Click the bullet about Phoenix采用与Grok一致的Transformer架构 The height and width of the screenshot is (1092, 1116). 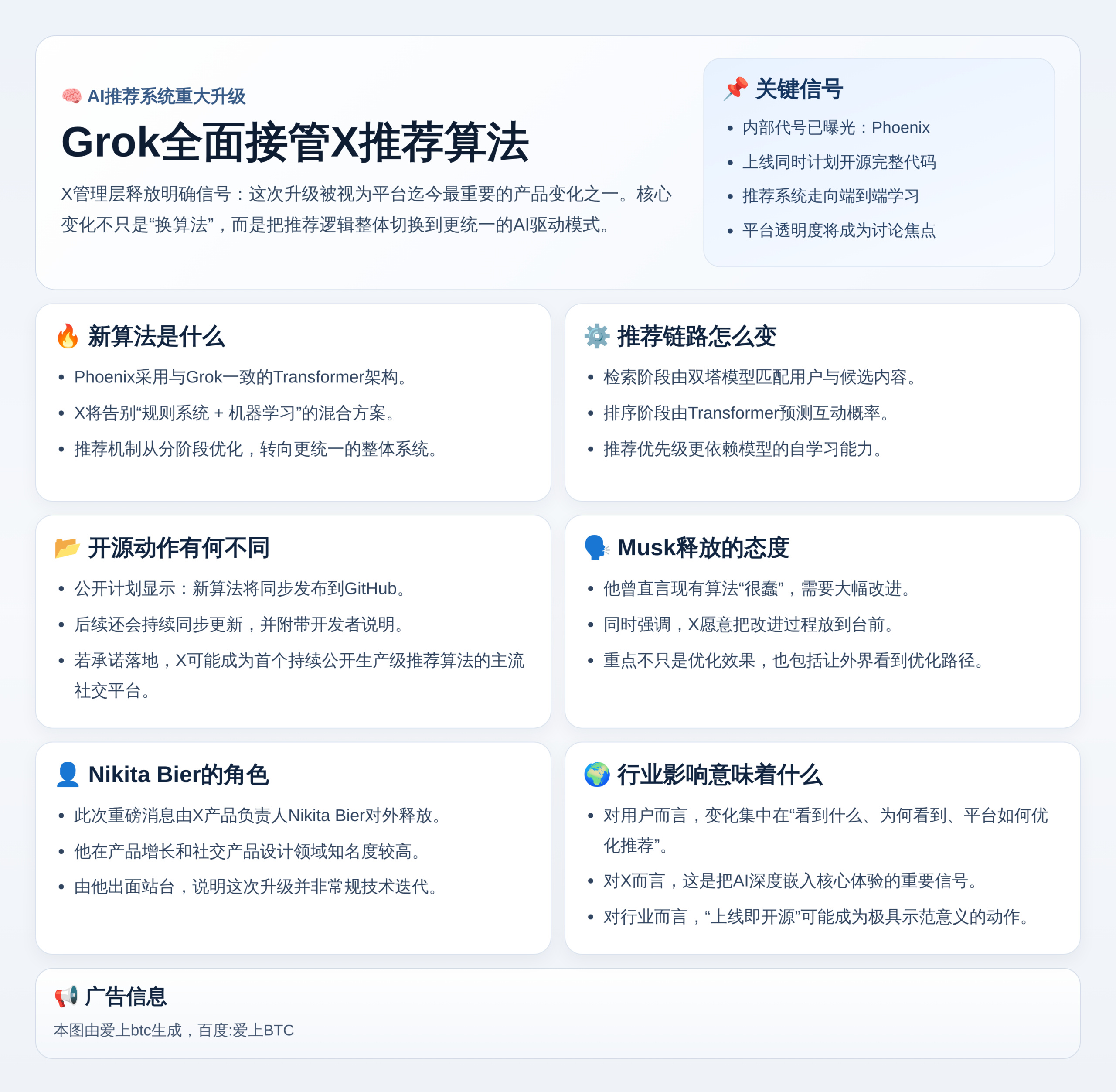241,377
